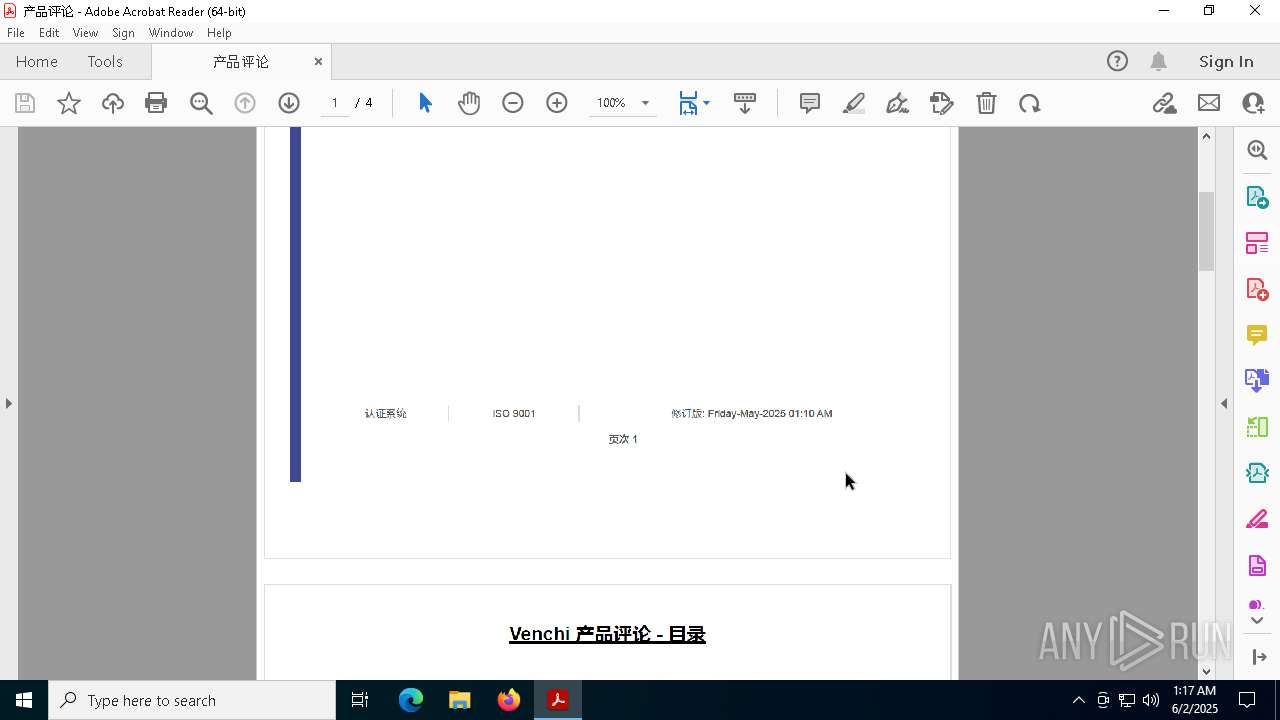Open purple Protect file tool in sidebar
The height and width of the screenshot is (720, 1280).
[1257, 566]
